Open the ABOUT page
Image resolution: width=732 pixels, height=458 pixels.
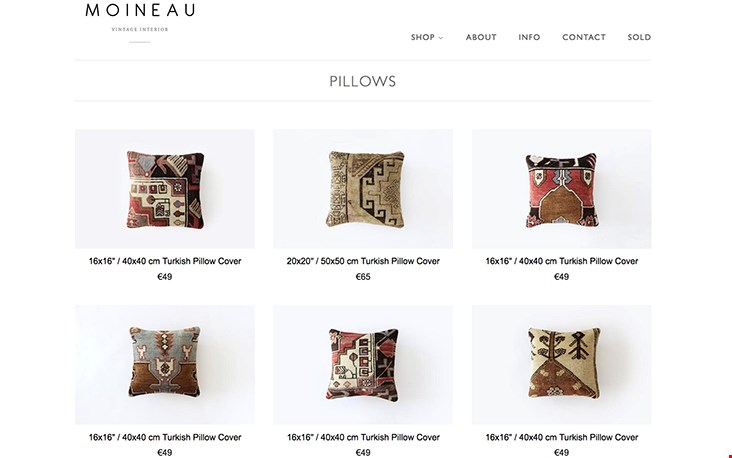click(481, 37)
